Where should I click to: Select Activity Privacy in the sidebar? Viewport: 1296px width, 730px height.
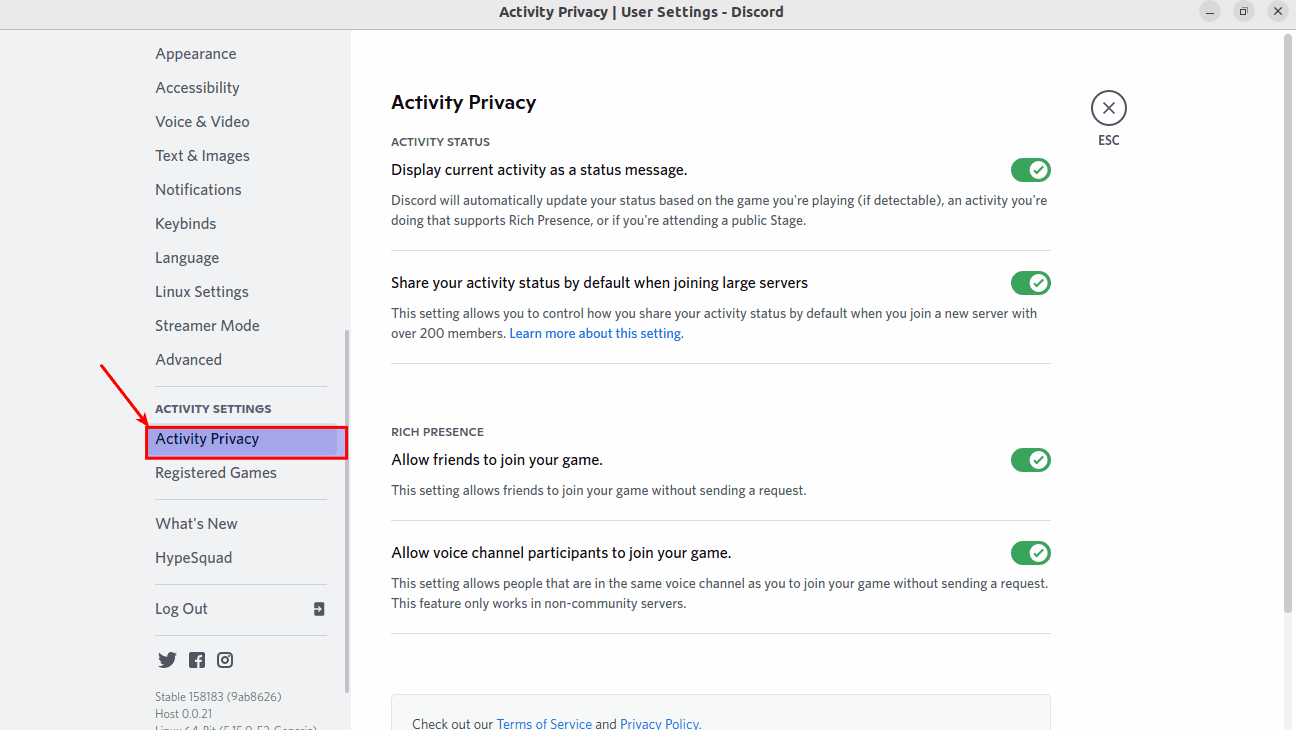246,440
